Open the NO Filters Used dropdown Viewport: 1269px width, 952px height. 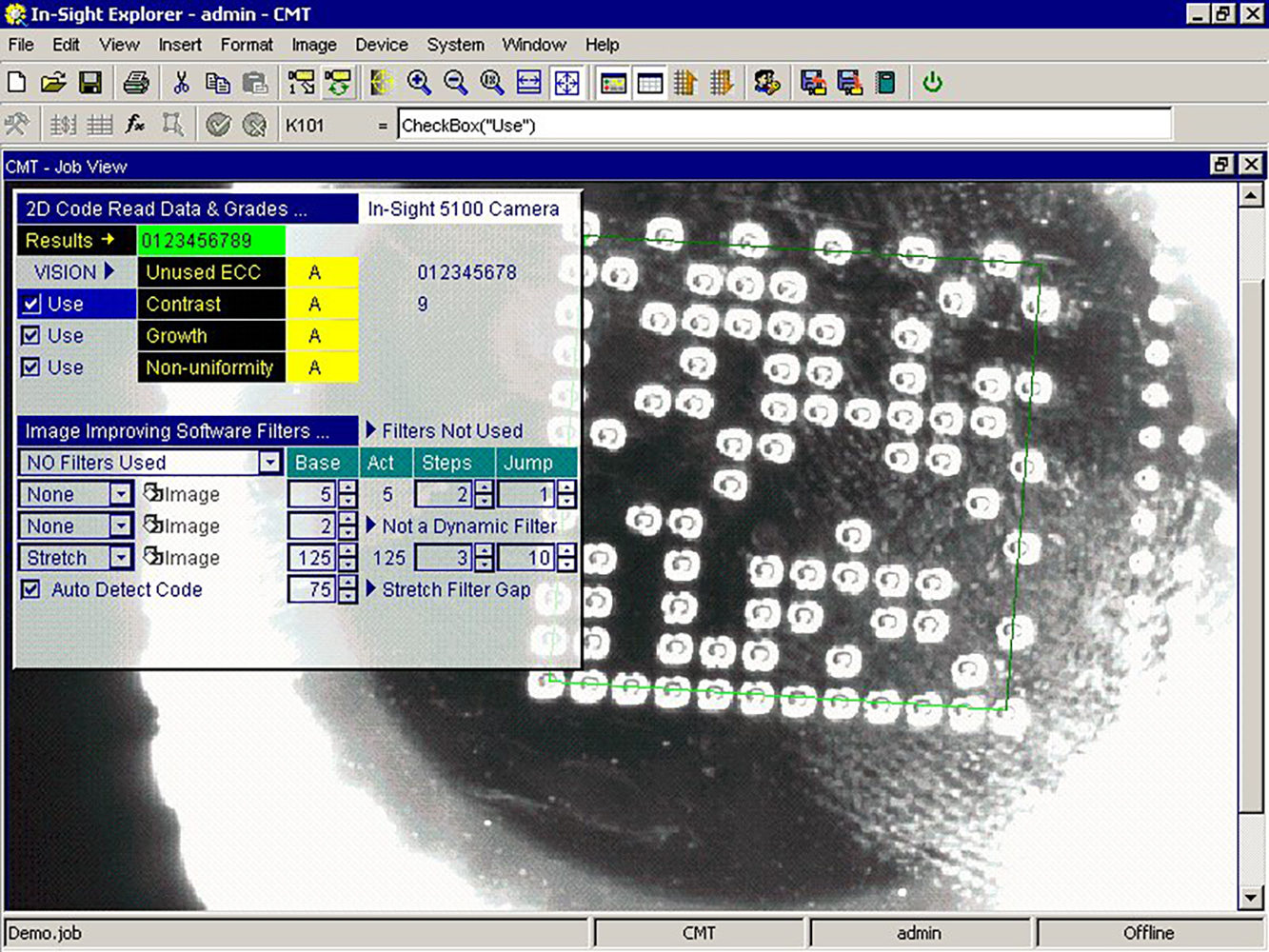(x=270, y=463)
